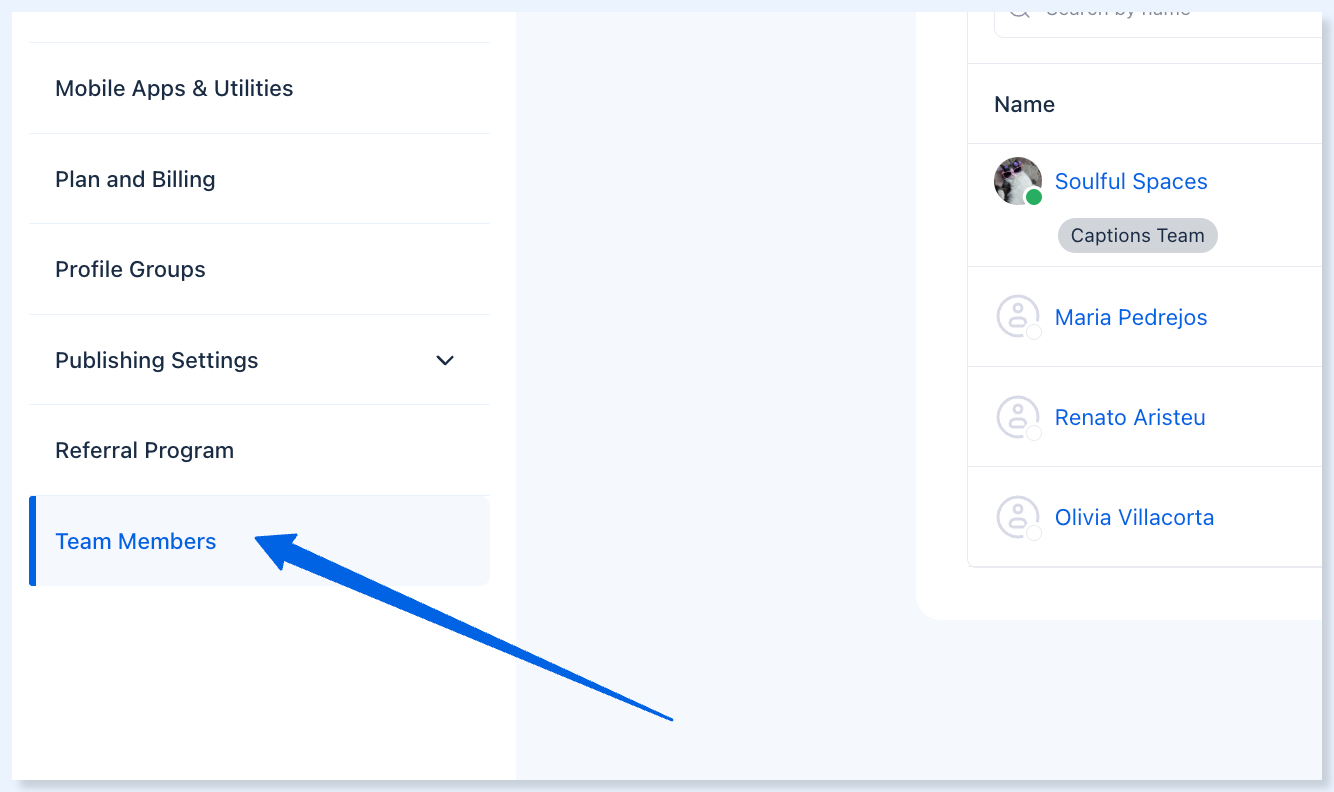Click the Captions Team tag
This screenshot has height=792, width=1334.
click(x=1138, y=236)
